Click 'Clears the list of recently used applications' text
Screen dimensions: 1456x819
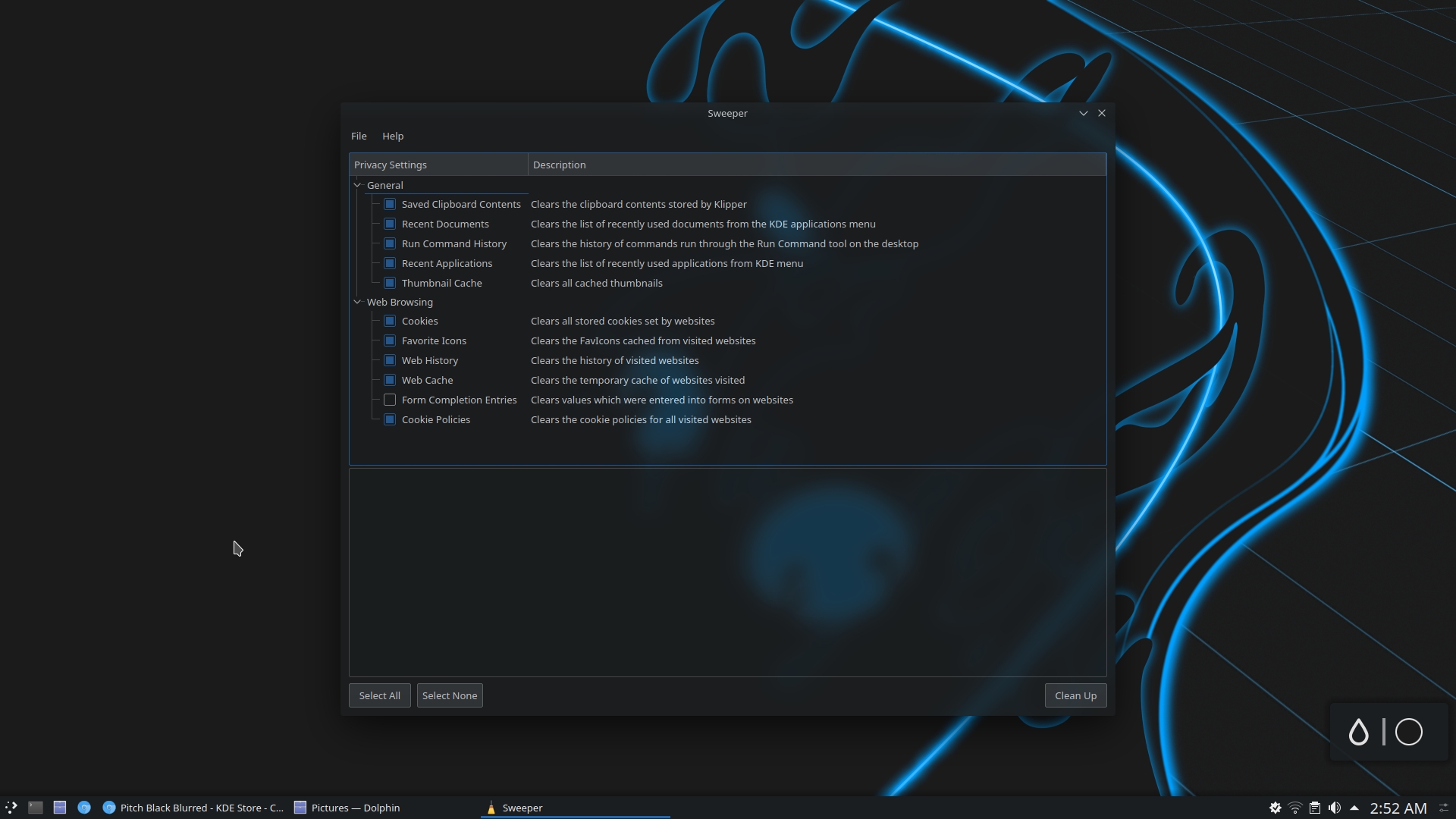[667, 263]
